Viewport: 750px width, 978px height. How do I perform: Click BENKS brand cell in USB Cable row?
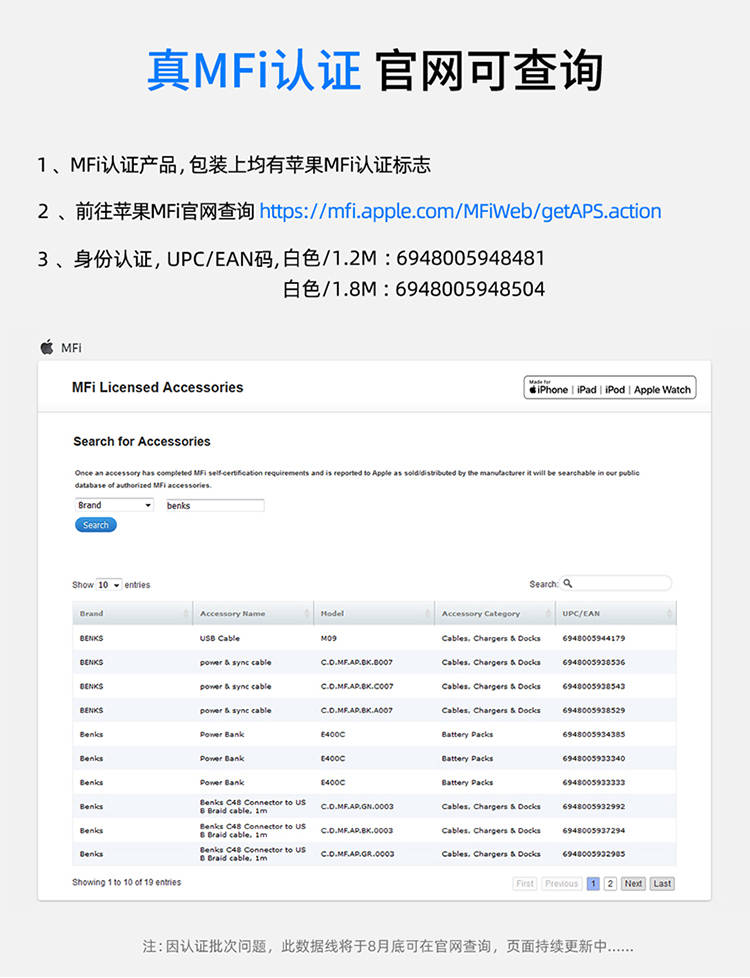point(91,638)
